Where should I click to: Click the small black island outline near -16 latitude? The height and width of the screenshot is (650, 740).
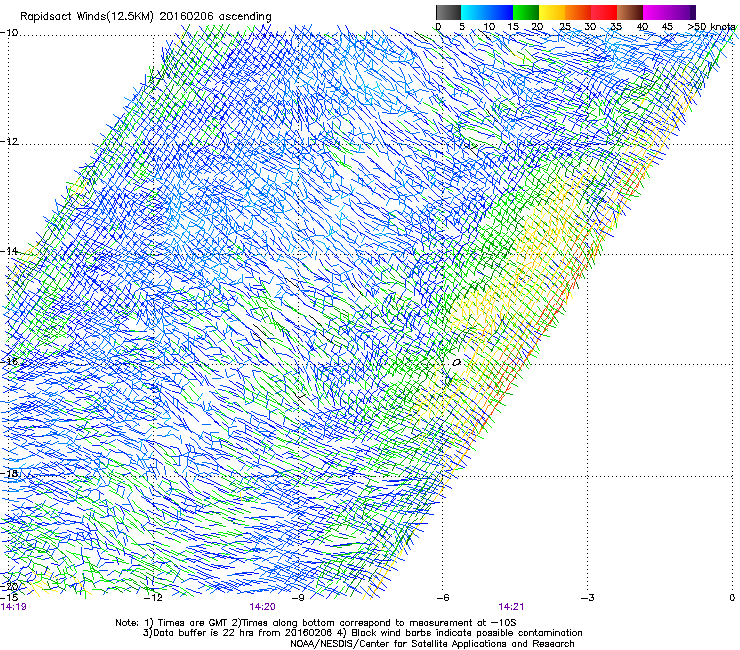click(x=456, y=363)
